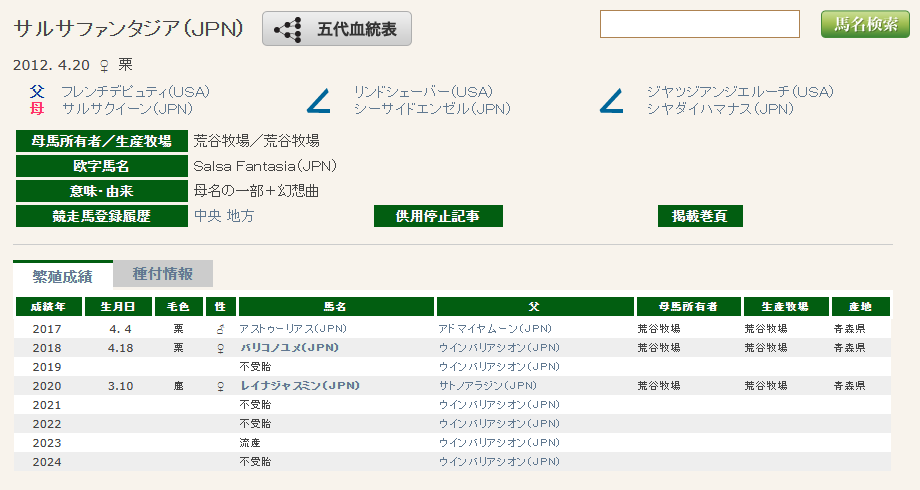Screen dimensions: 920x490
Task: Open シヤダイハマナス(JPN) link
Action: pyautogui.click(x=720, y=108)
